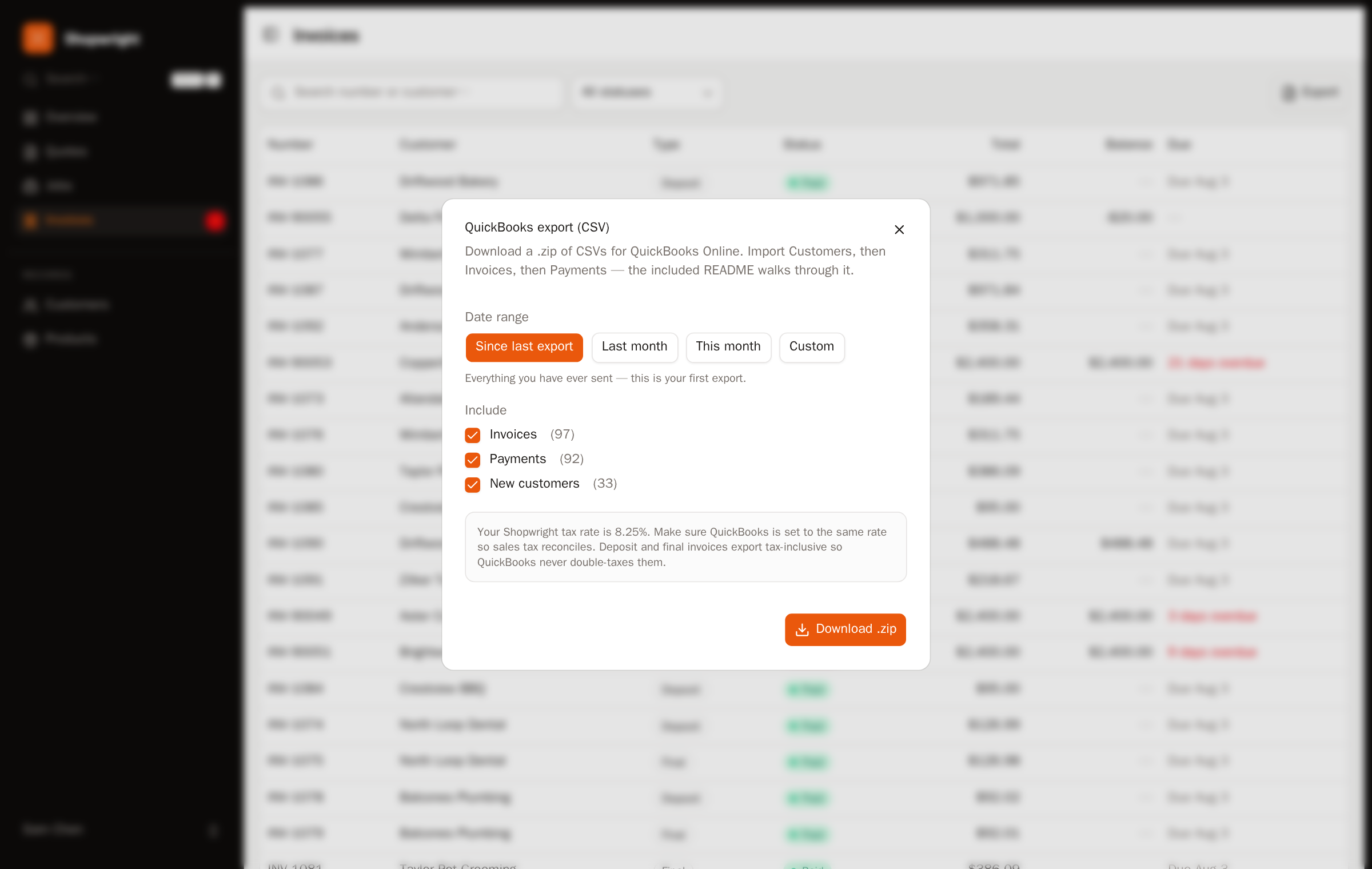Select the Since last export range
Screen dimensions: 1372x869
524,347
